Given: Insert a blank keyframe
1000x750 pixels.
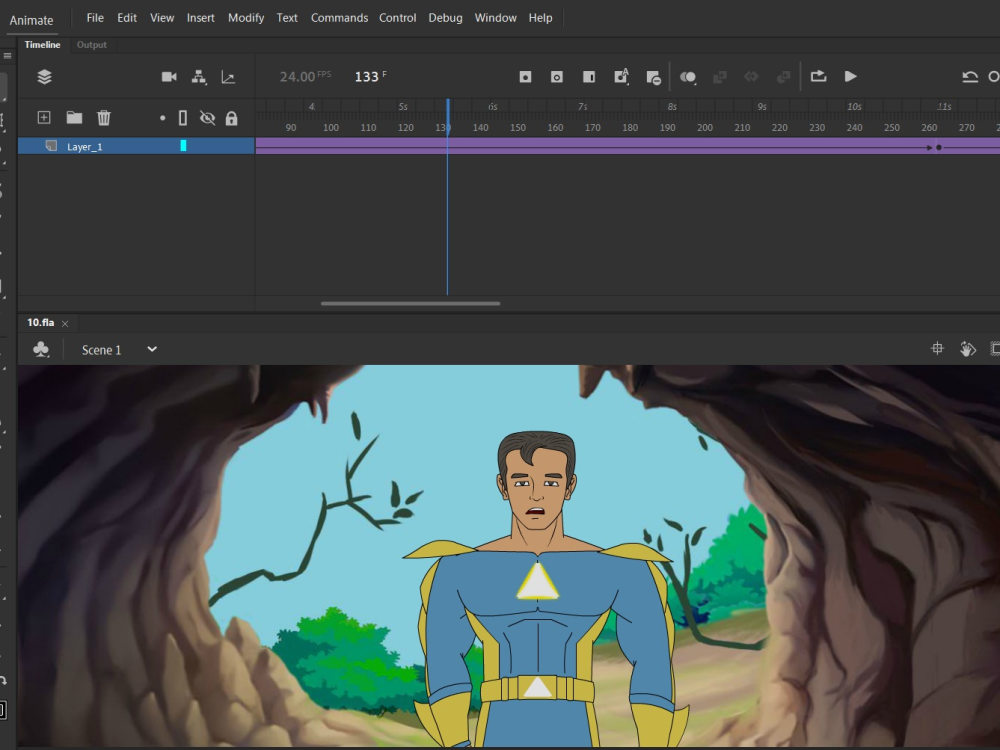Looking at the screenshot, I should [x=557, y=77].
